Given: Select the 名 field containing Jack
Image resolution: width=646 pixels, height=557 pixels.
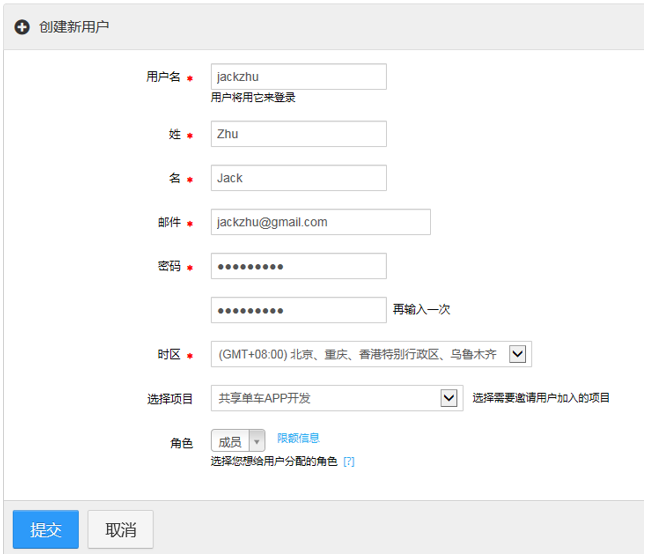Looking at the screenshot, I should 298,178.
